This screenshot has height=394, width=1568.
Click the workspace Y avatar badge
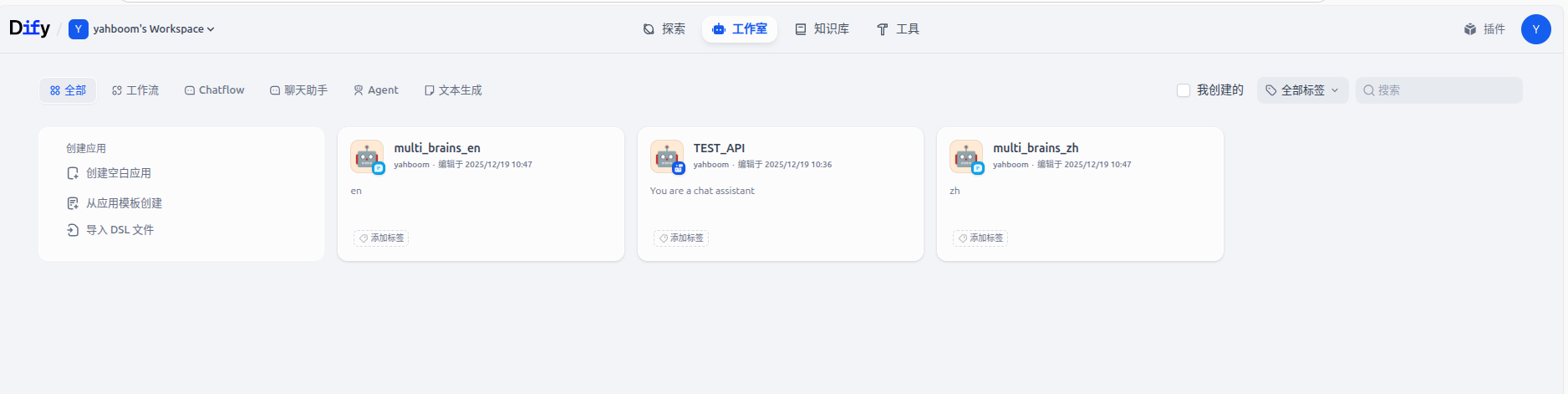pyautogui.click(x=78, y=29)
